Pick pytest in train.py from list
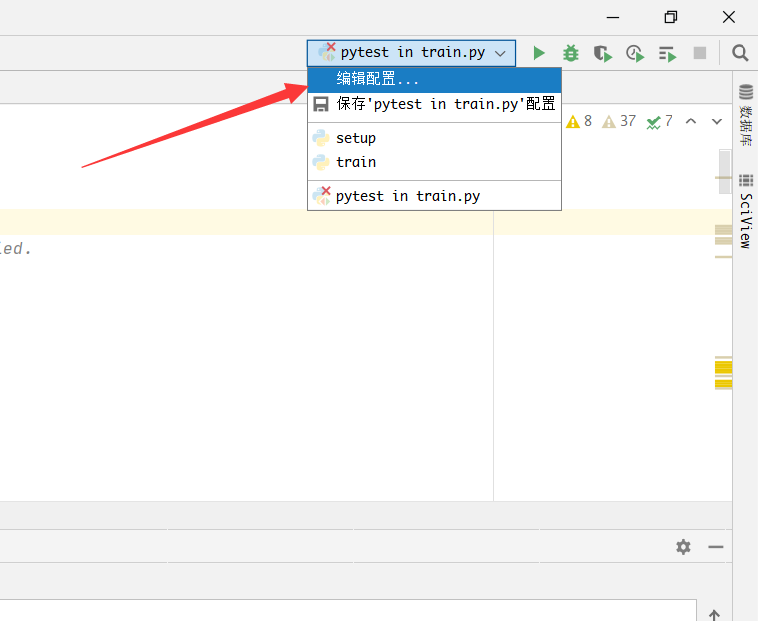The image size is (758, 621). [434, 196]
